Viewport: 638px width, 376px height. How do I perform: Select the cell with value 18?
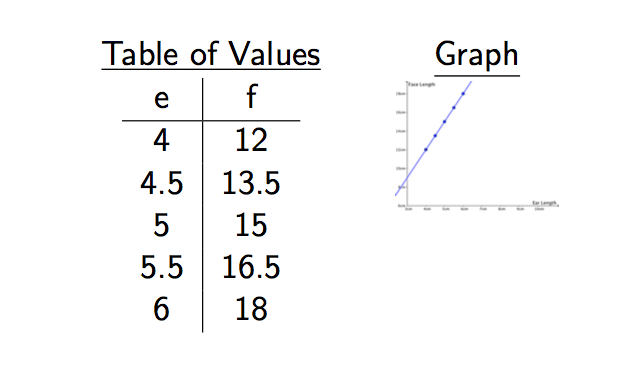[x=251, y=310]
